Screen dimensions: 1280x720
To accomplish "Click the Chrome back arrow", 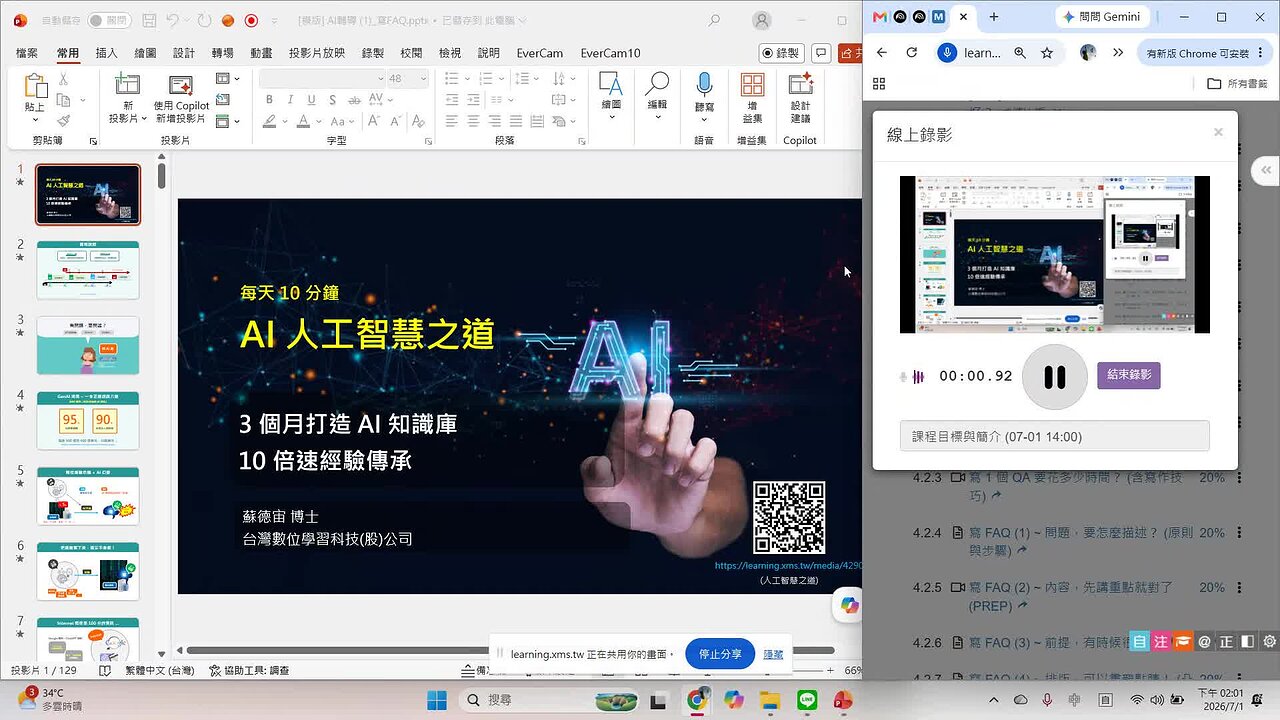I will click(881, 53).
